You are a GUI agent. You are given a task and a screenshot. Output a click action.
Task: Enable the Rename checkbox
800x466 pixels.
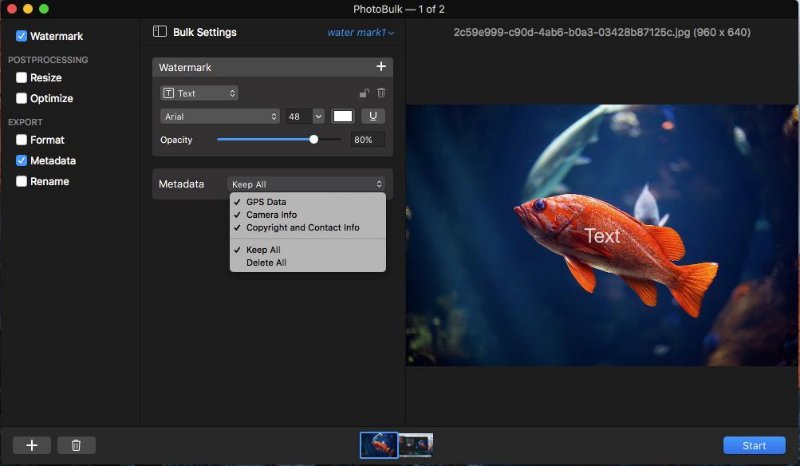21,181
